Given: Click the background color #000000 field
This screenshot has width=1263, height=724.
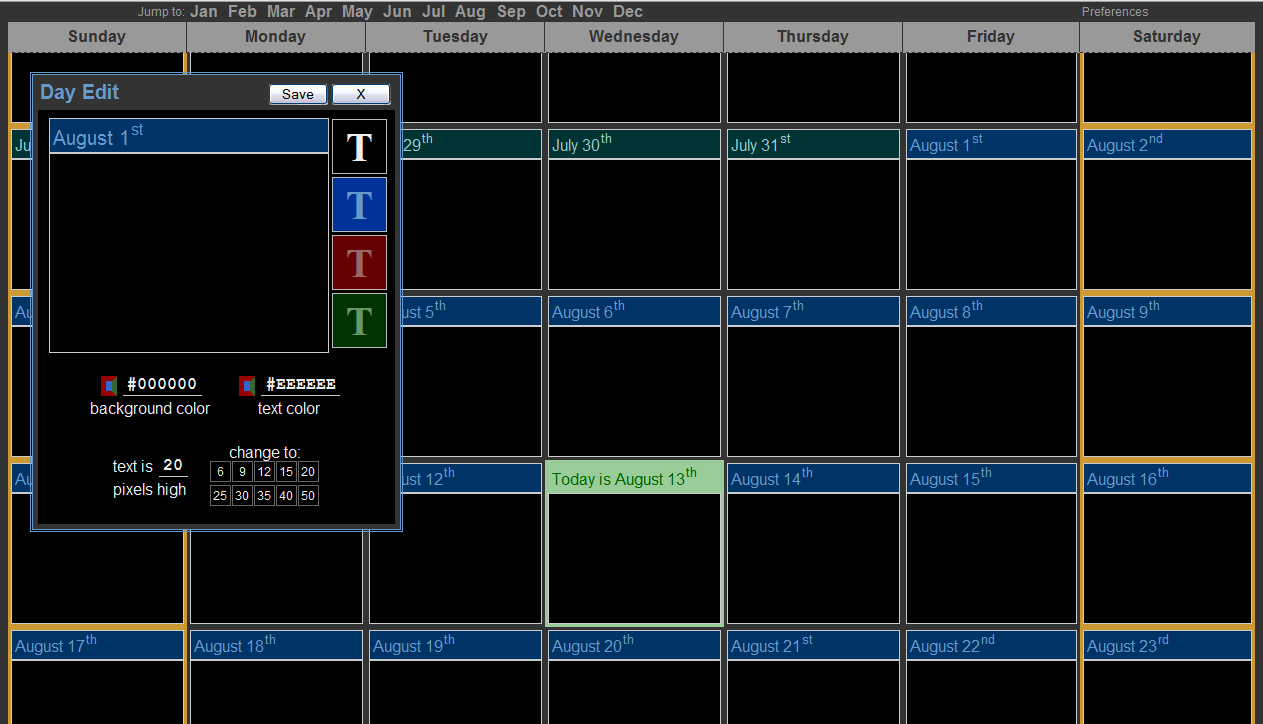Looking at the screenshot, I should point(162,384).
